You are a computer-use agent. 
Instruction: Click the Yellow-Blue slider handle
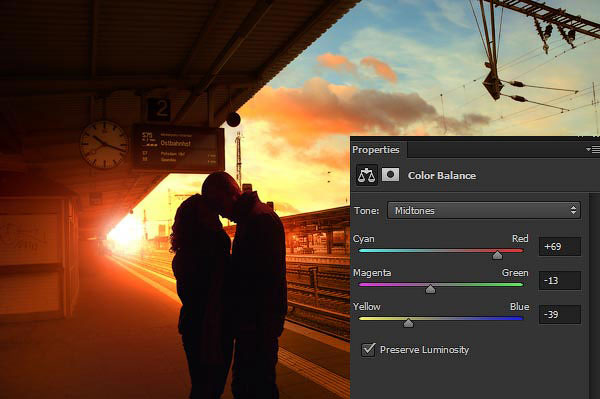pos(408,323)
